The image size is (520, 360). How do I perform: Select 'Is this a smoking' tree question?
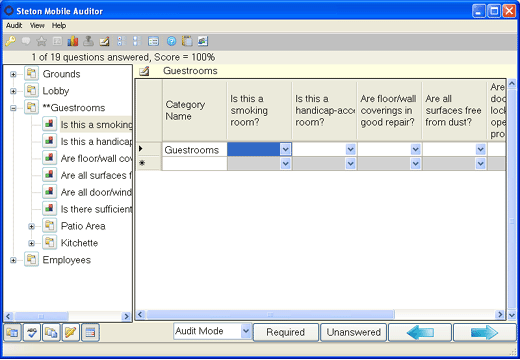96,125
